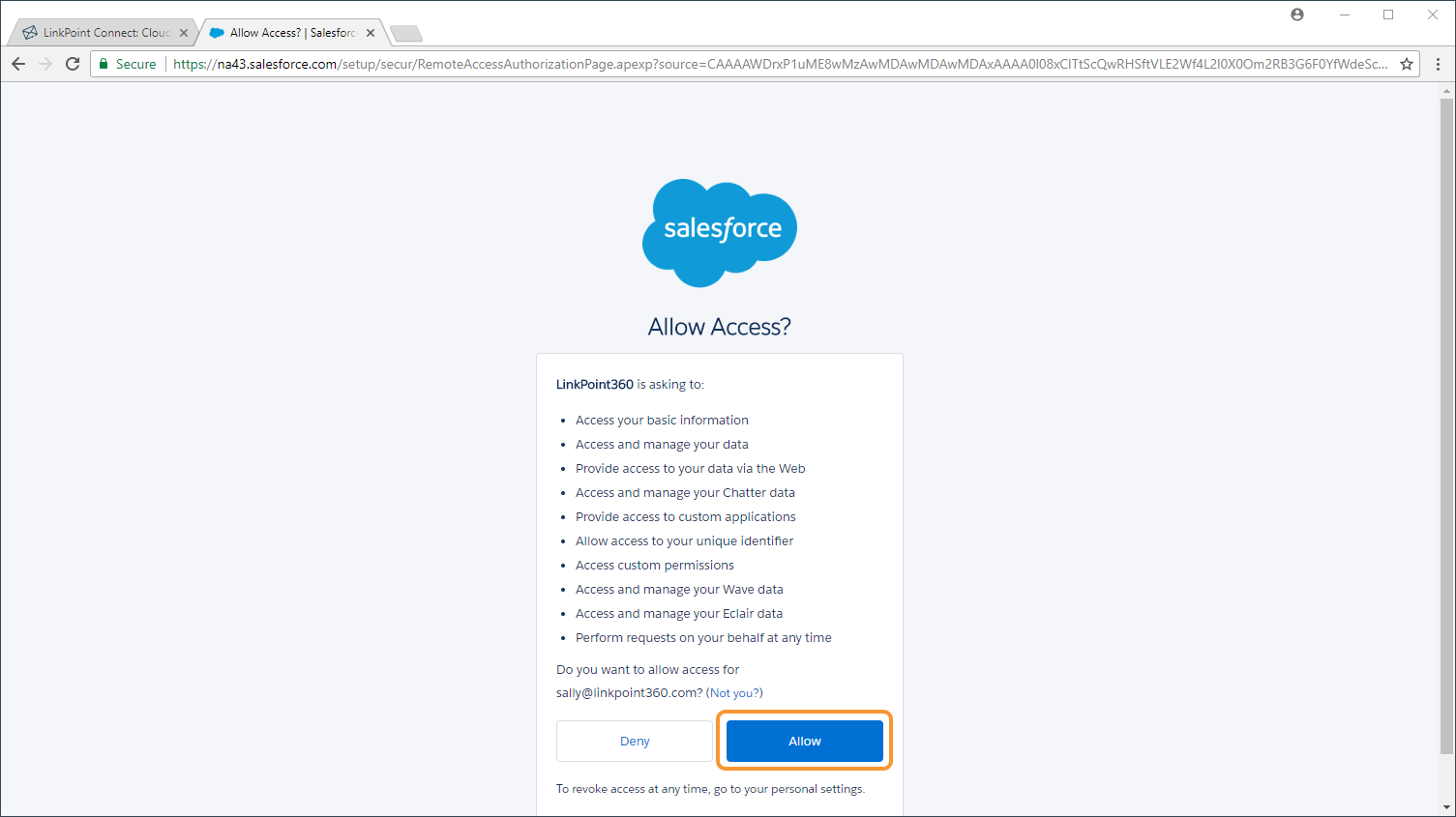Viewport: 1456px width, 817px height.
Task: Close the Chrome window
Action: [x=1433, y=15]
